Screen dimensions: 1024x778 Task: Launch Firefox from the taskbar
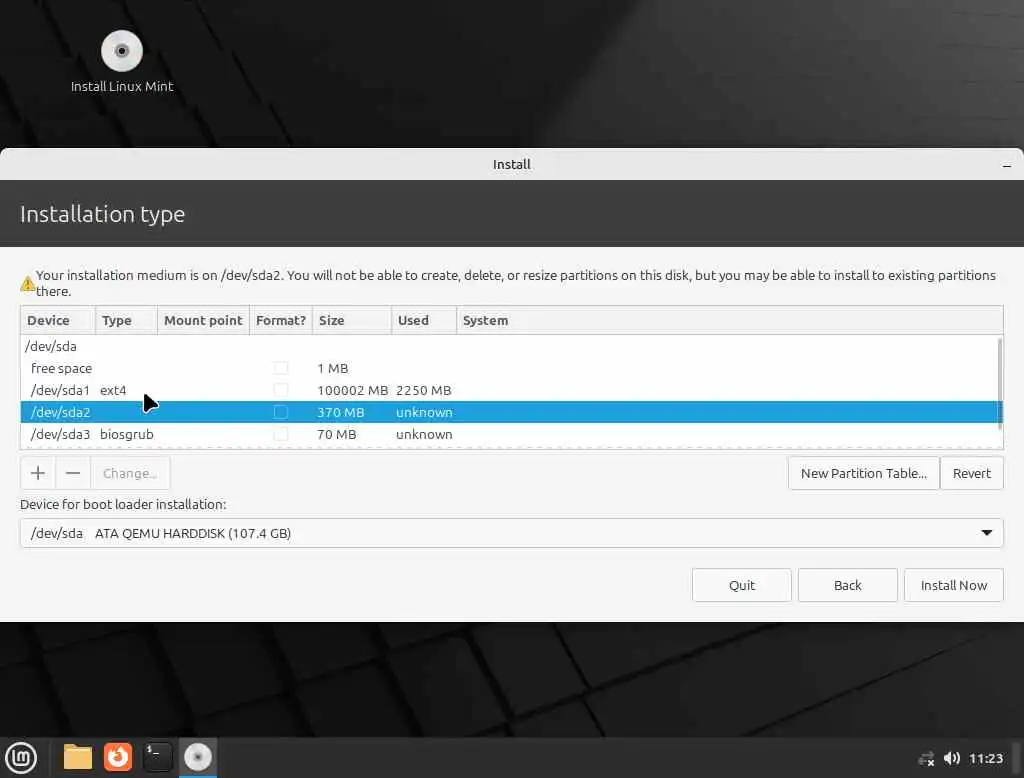[118, 757]
